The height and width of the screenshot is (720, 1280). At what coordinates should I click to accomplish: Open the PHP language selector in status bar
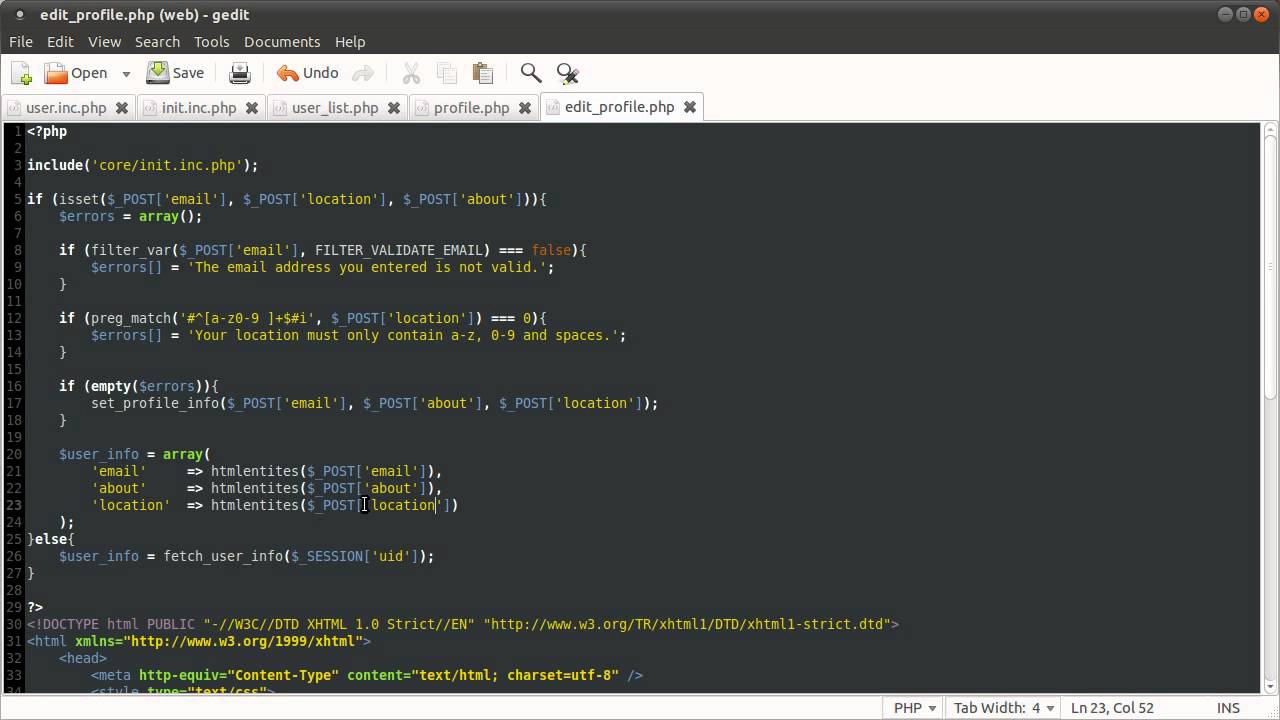tap(915, 707)
